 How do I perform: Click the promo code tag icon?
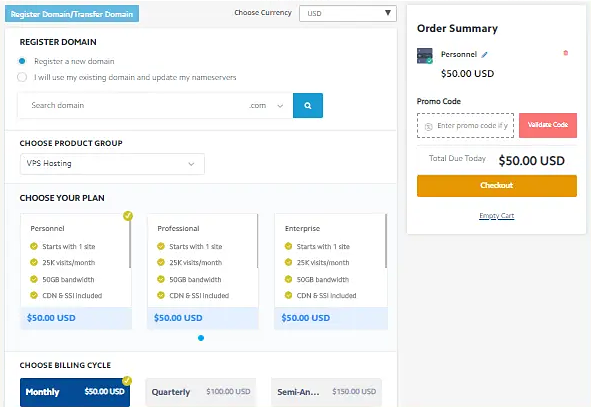(429, 126)
